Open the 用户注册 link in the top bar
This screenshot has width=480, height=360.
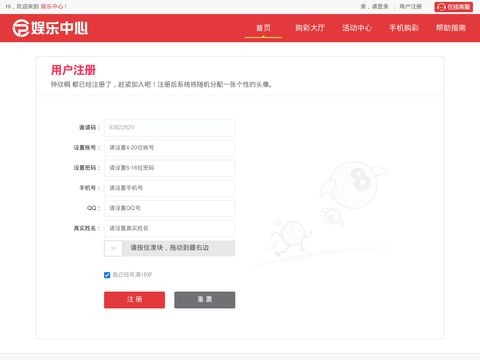click(410, 6)
